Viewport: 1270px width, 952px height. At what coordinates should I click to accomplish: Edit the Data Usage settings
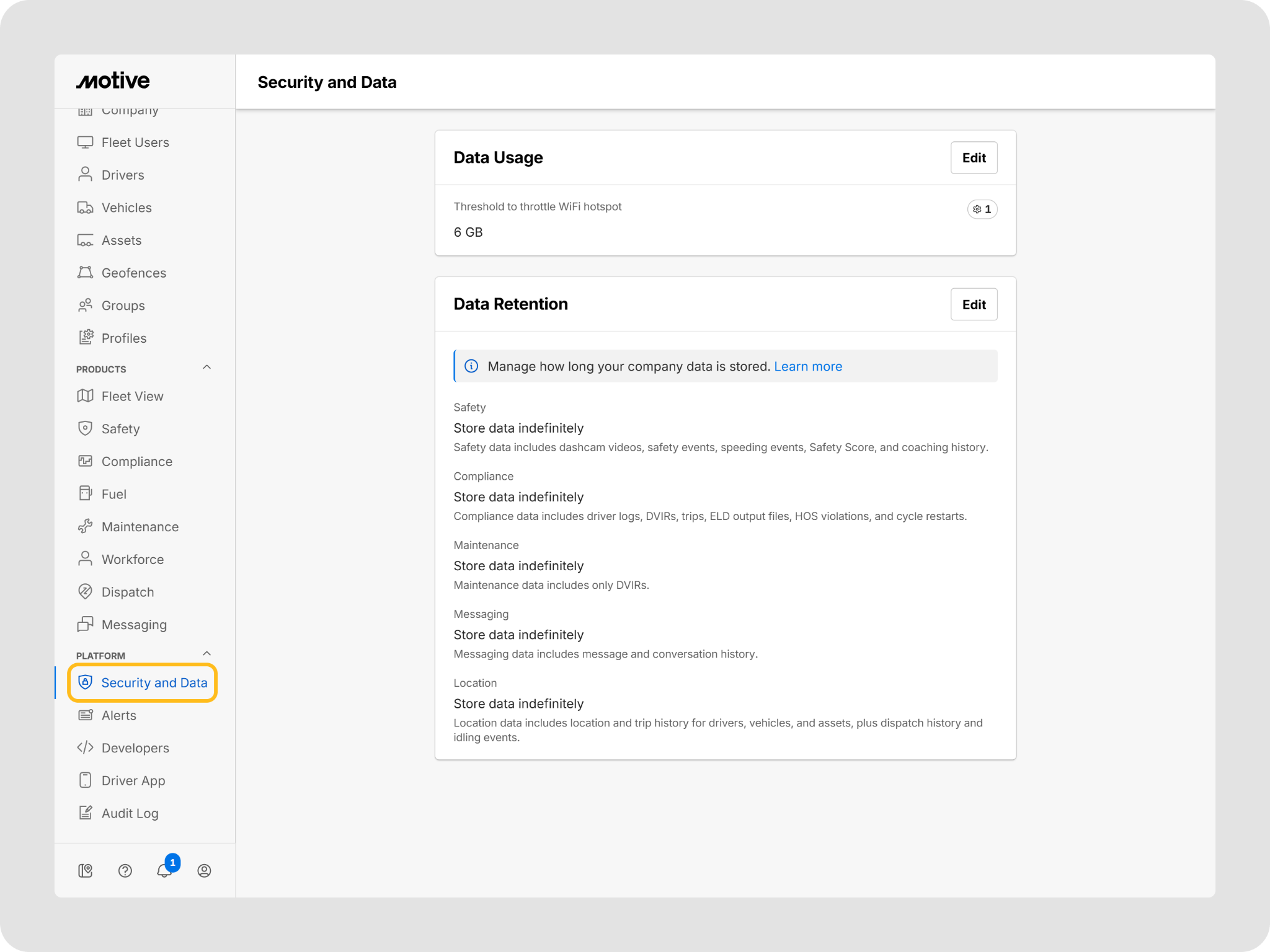(x=974, y=158)
